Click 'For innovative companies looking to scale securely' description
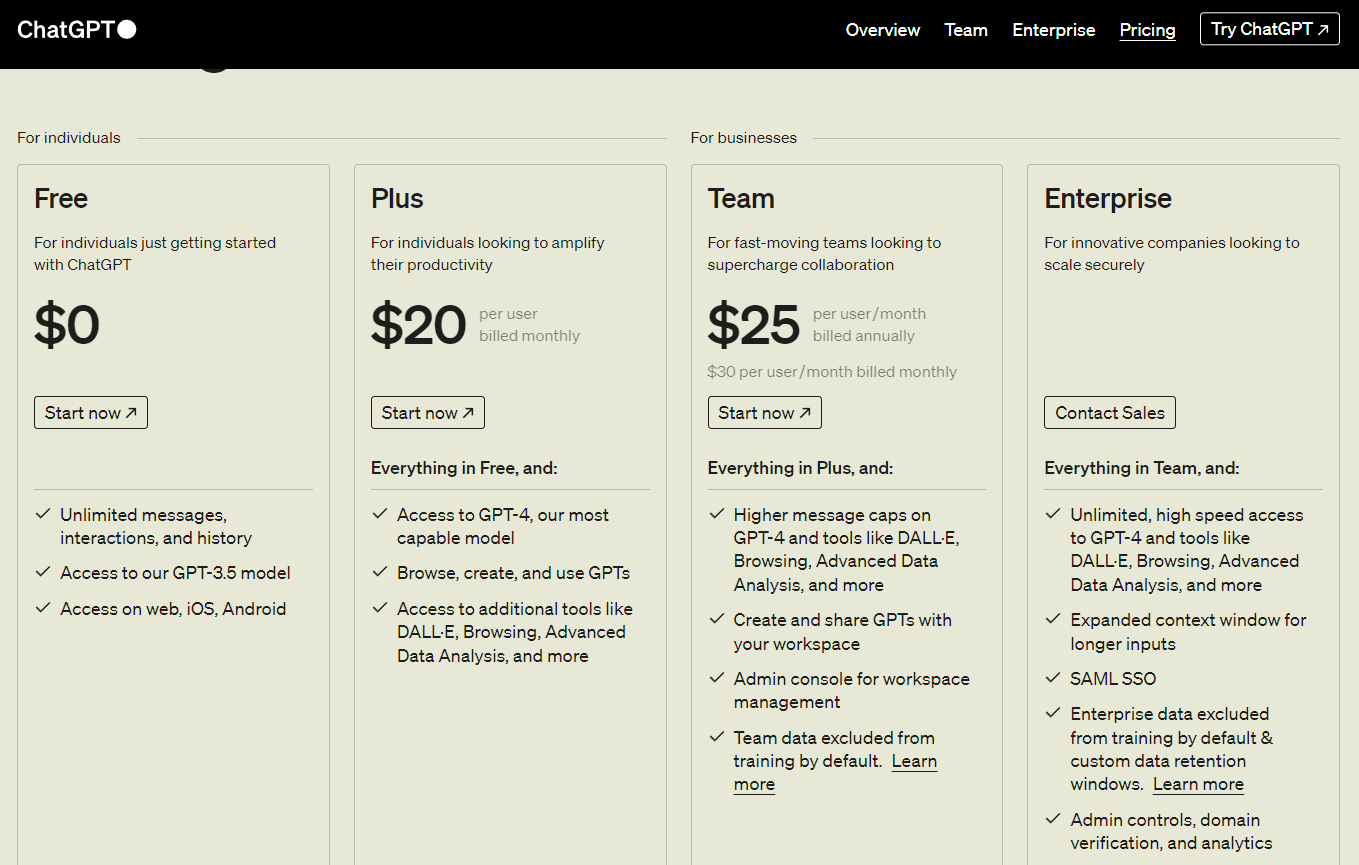Screen dimensions: 1359x865 coord(1172,253)
